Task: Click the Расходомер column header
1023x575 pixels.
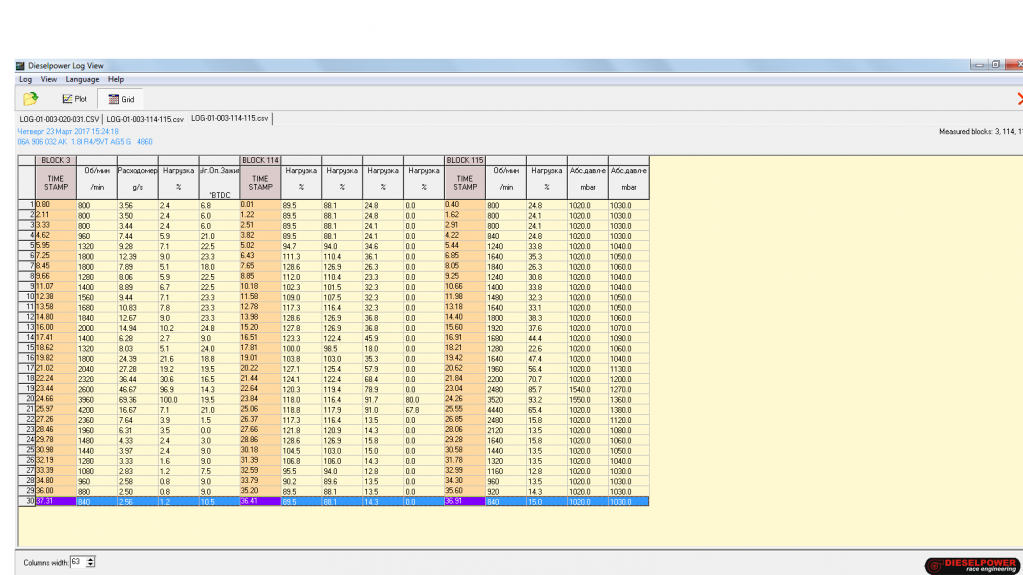Action: point(137,171)
